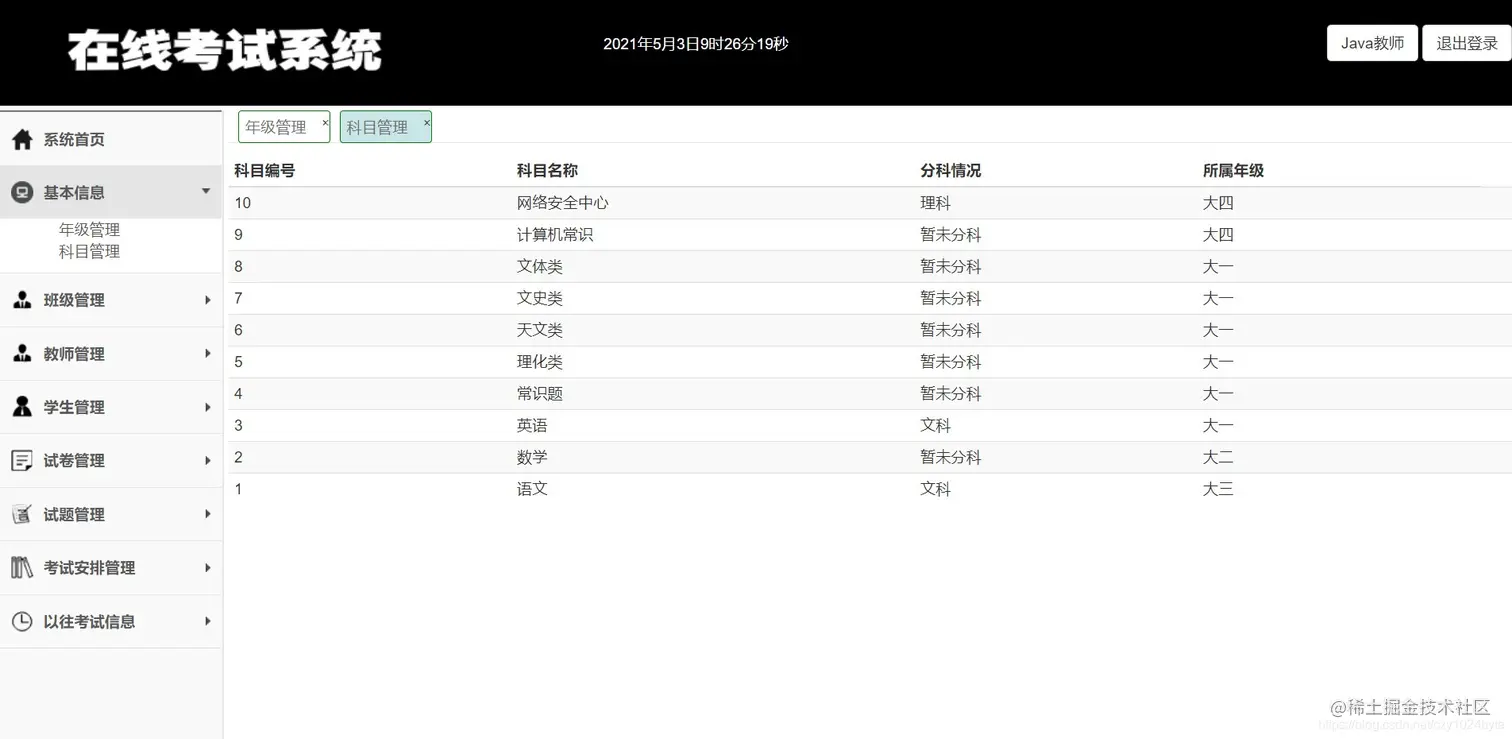This screenshot has height=739, width=1512.
Task: Click the 科目编号 column header
Action: click(x=264, y=171)
